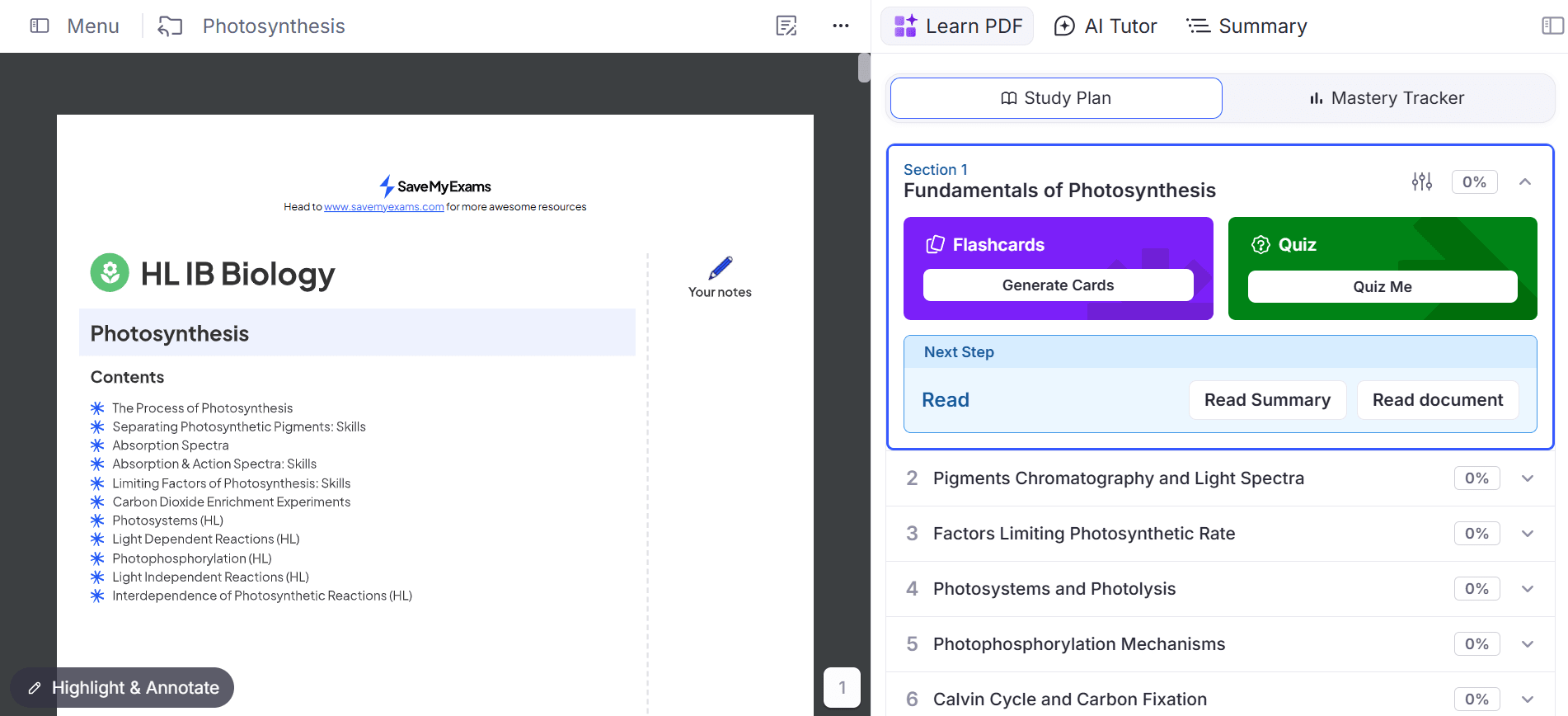Image resolution: width=1568 pixels, height=716 pixels.
Task: Click 'Light Dependent Reactions (HL)' entry
Action: (206, 539)
